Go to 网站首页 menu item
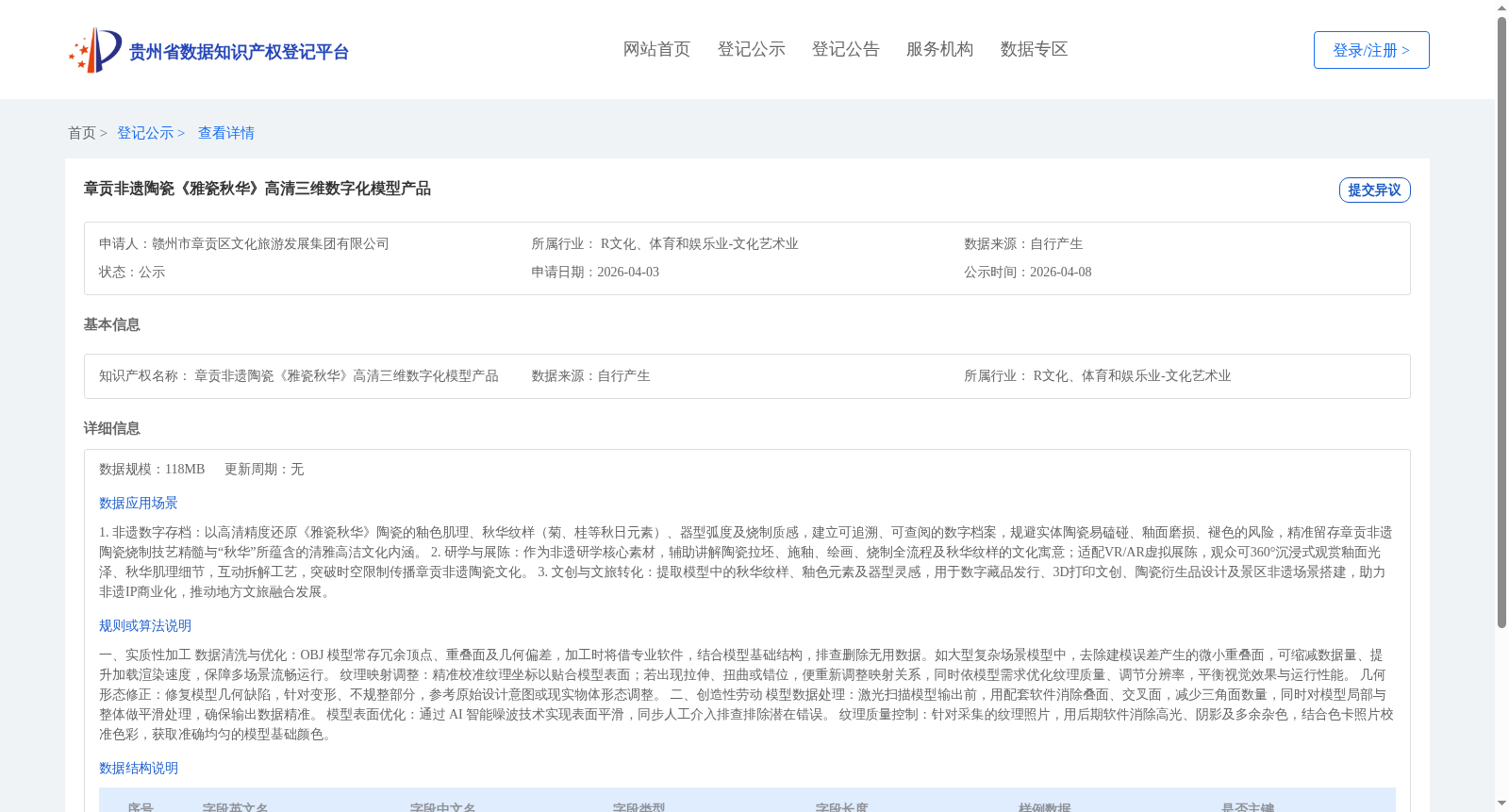 click(656, 49)
